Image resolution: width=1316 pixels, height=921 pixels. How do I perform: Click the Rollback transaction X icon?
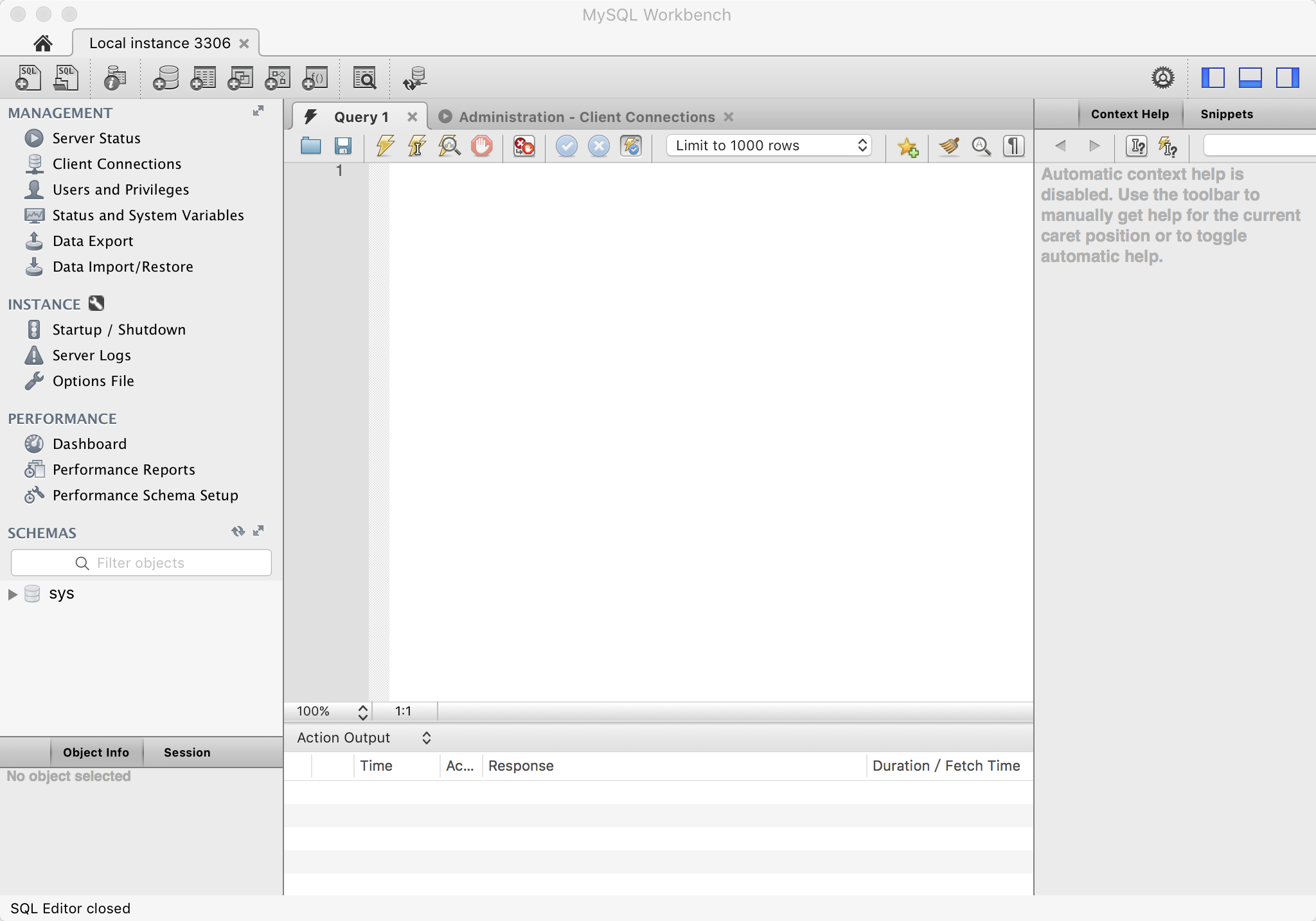598,146
